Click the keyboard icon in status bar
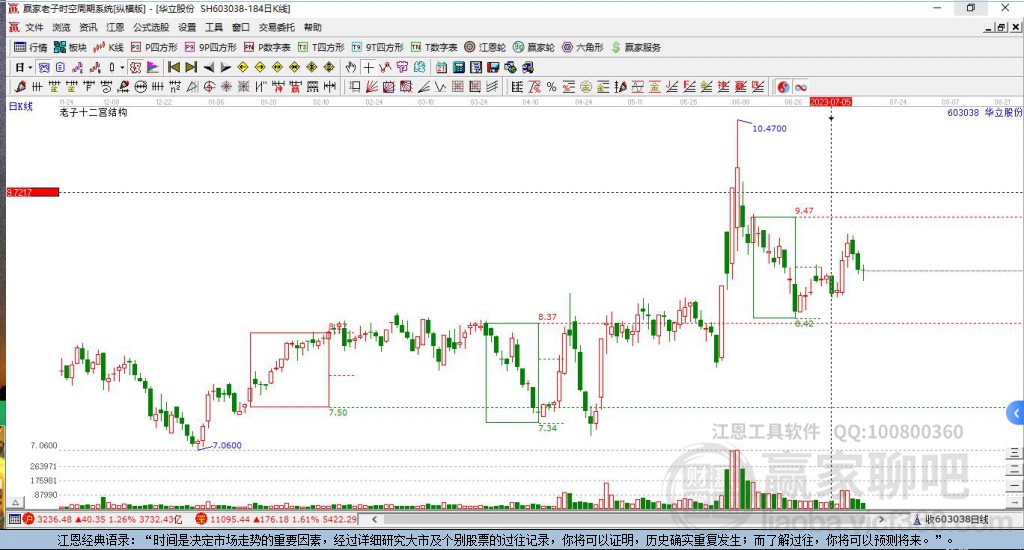1024x550 pixels. [x=14, y=519]
